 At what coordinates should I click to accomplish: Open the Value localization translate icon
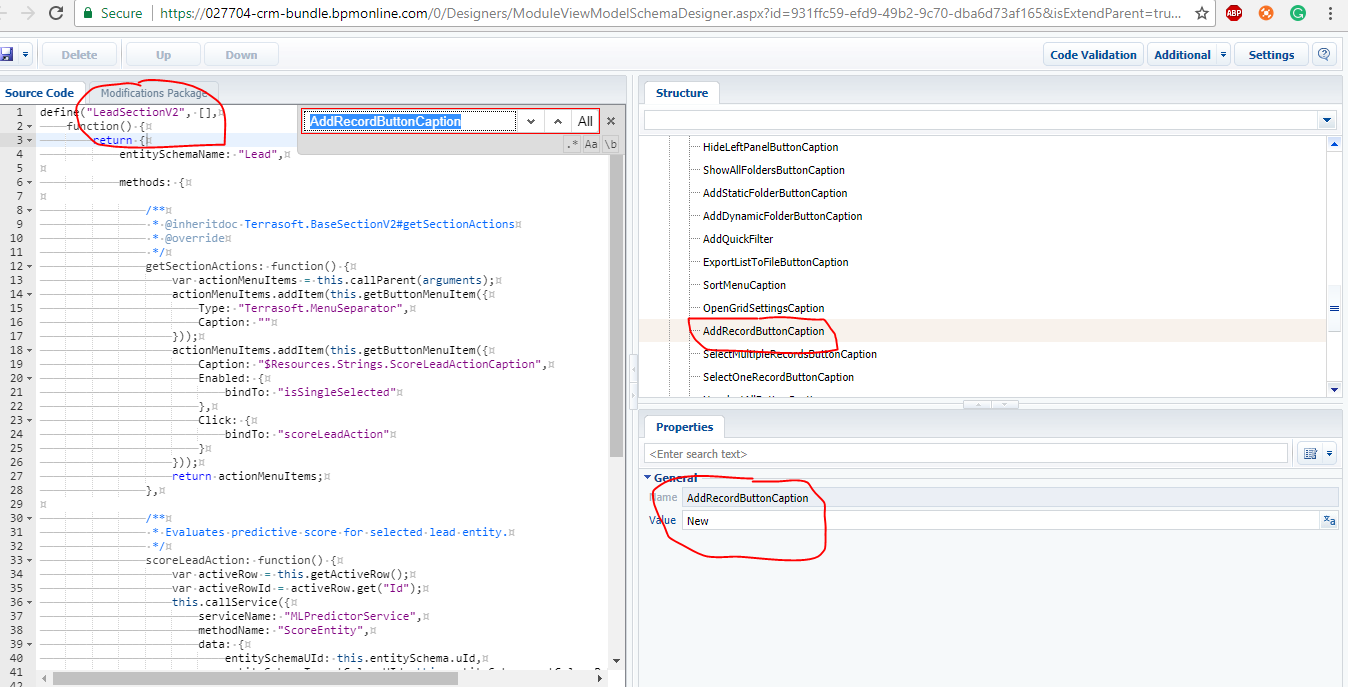1329,521
